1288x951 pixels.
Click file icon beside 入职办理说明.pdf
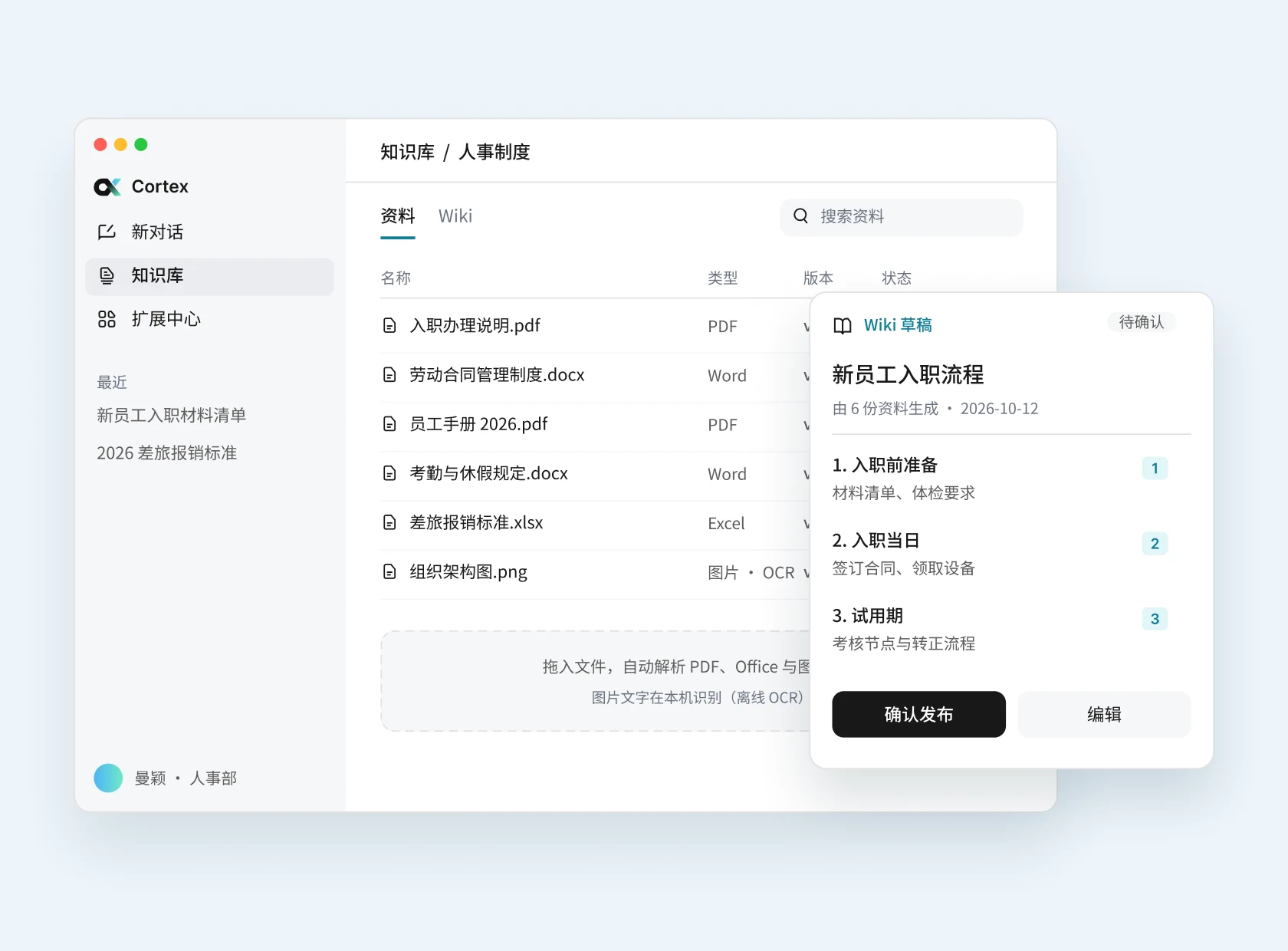click(389, 326)
